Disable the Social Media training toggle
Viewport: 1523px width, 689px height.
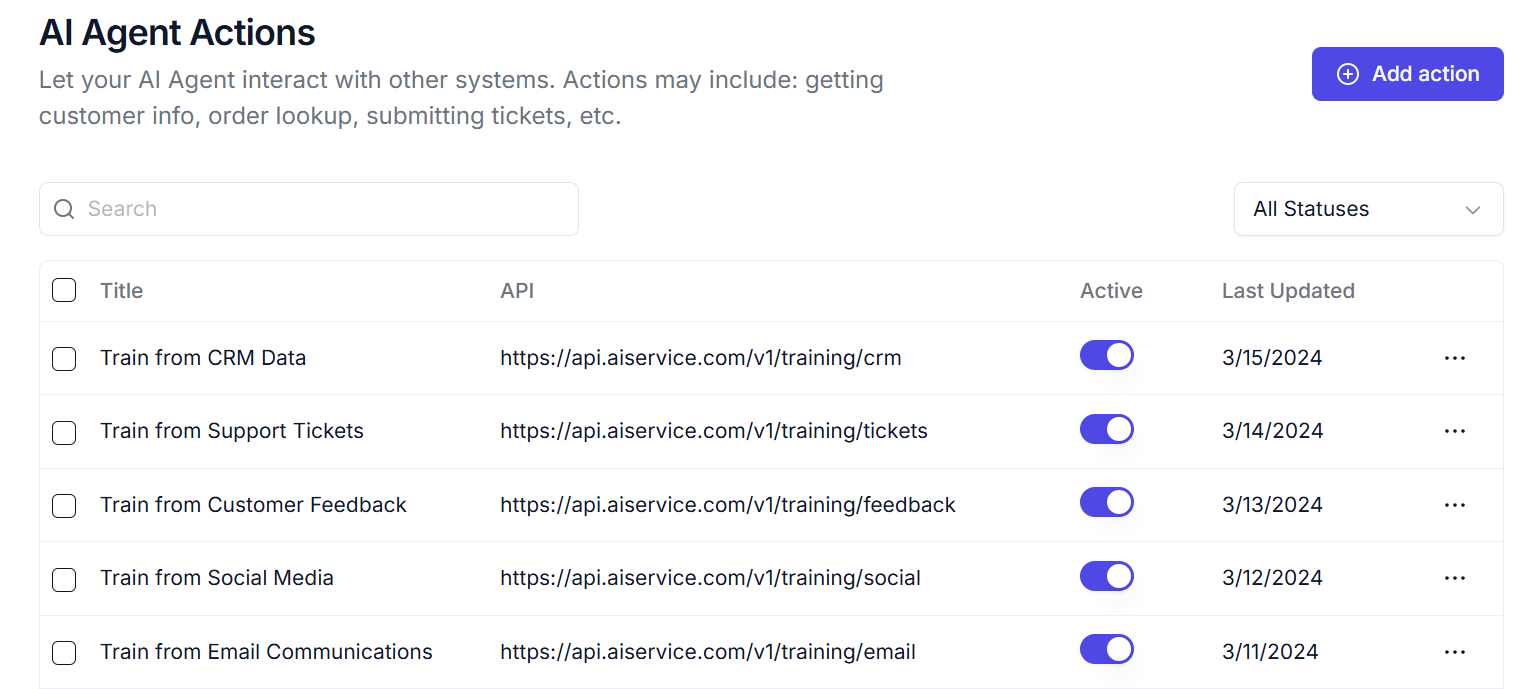pyautogui.click(x=1106, y=575)
